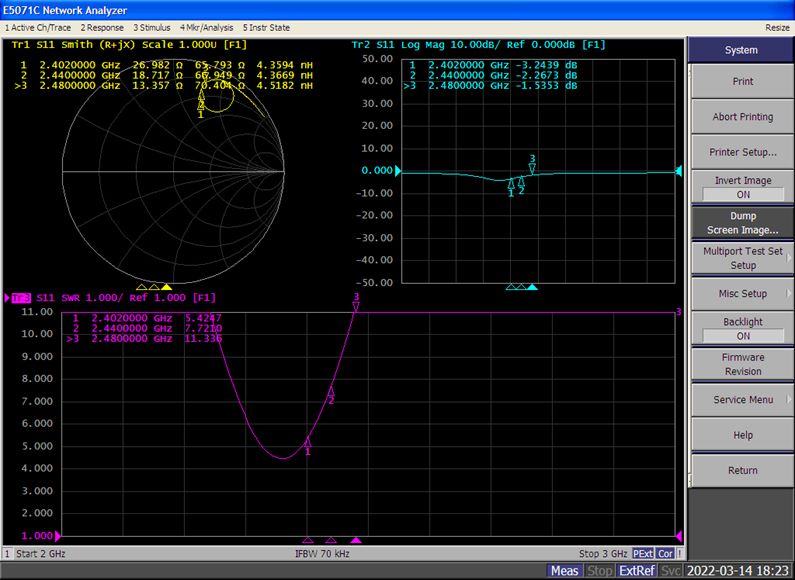Image resolution: width=795 pixels, height=580 pixels.
Task: Click SWR marker 3 readout 11.336
Action: (x=203, y=339)
